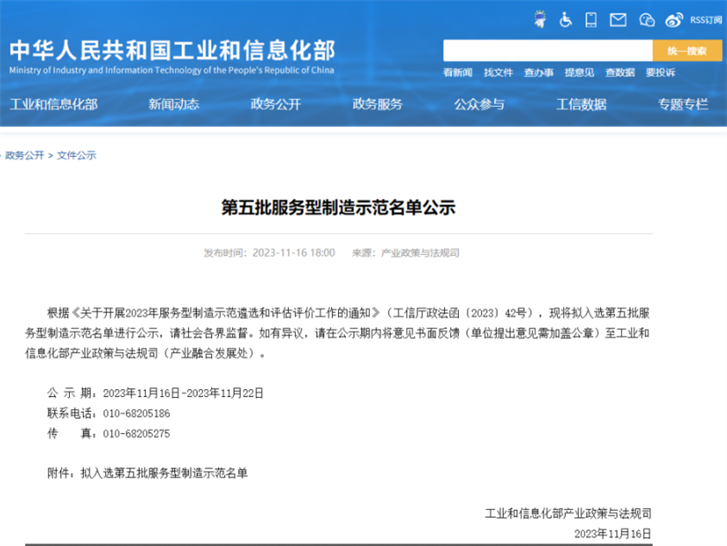
Task: Click the robot assistant icon in header
Action: pyautogui.click(x=540, y=20)
